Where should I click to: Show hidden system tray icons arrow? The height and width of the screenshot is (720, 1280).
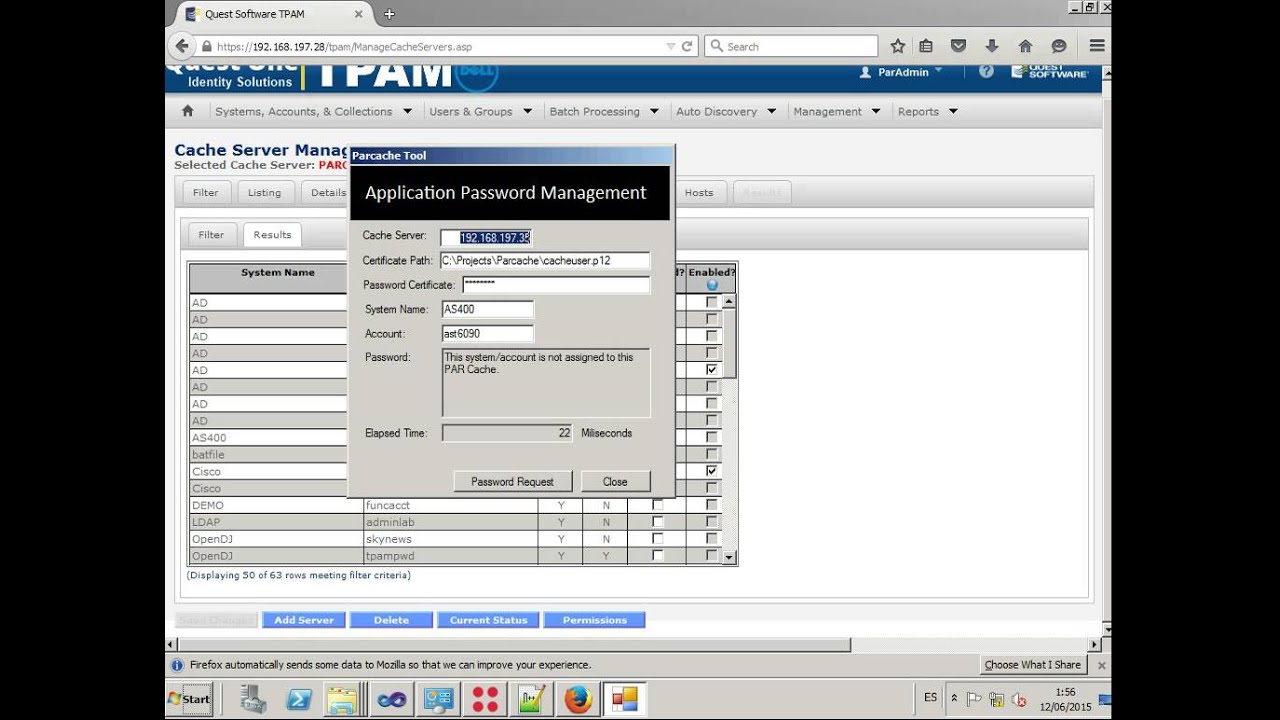[954, 698]
